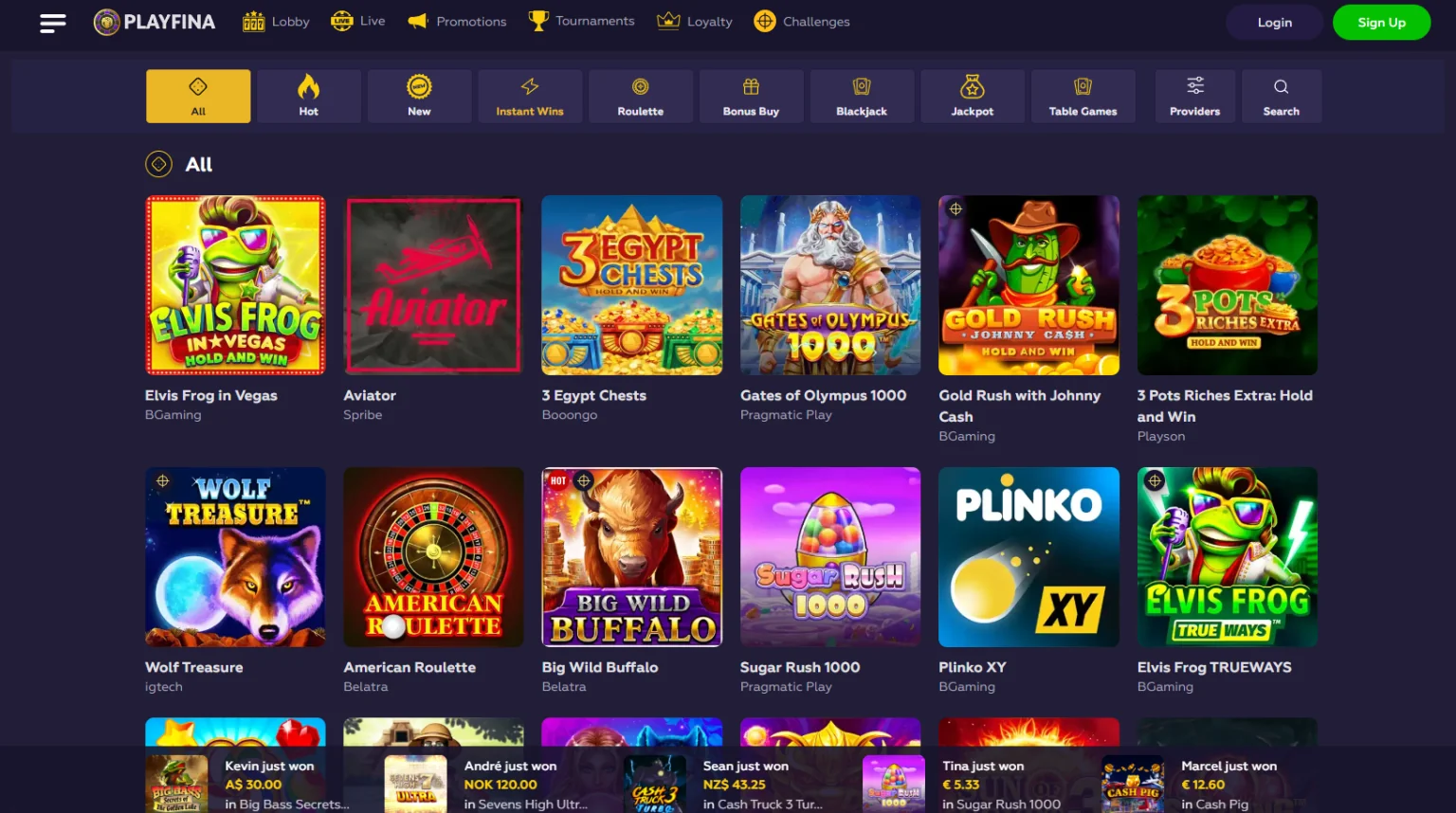Click the green Sign Up button
Screen dimensions: 1456x813
pyautogui.click(x=1382, y=23)
